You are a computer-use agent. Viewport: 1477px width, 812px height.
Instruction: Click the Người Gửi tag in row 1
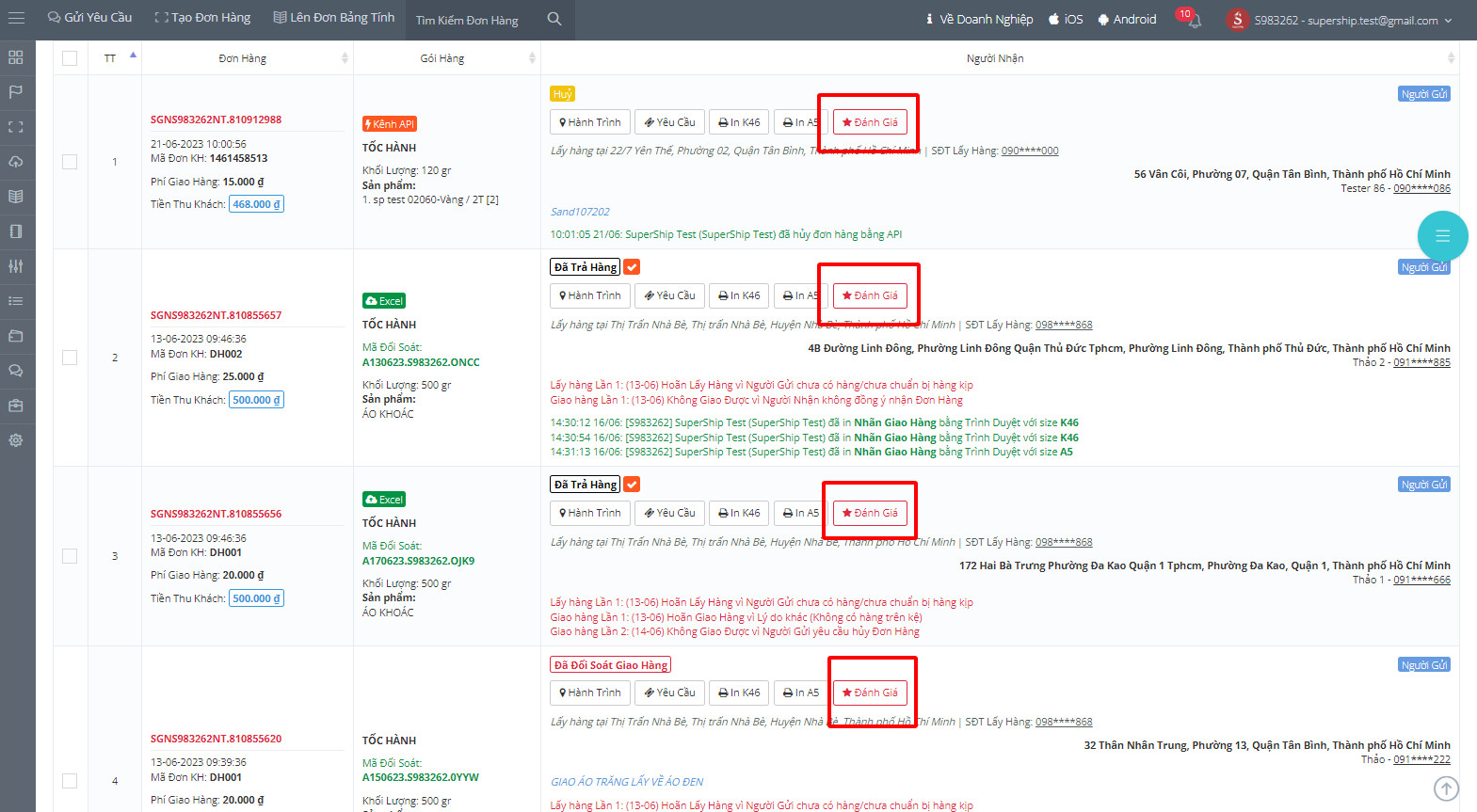pos(1423,94)
